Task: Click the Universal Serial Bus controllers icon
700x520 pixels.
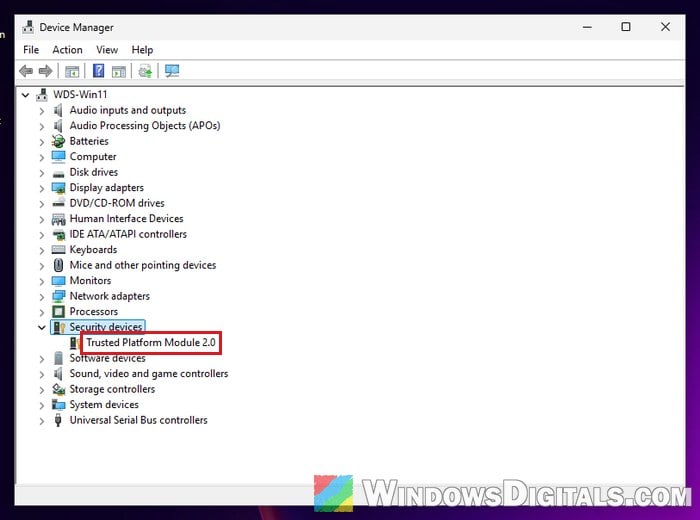Action: coord(58,420)
